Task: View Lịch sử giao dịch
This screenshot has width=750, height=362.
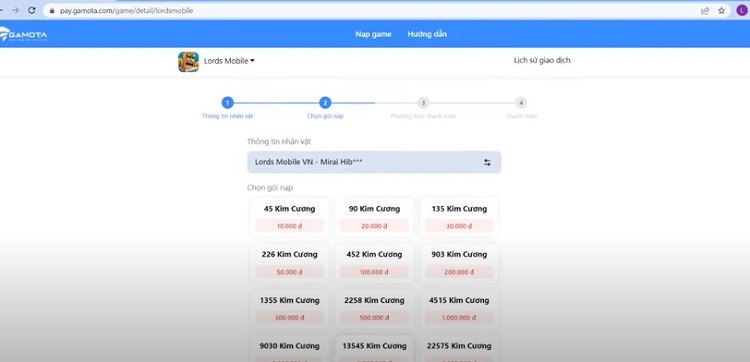Action: click(542, 60)
